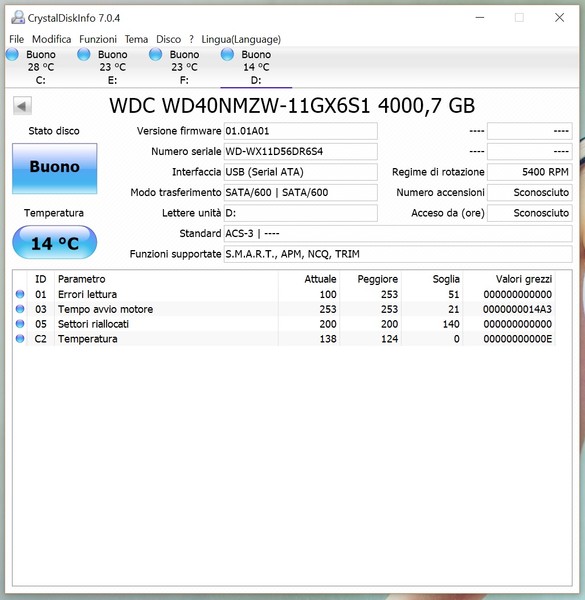
Task: Click the CrystalDiskInfo app icon in title bar
Action: [18, 18]
